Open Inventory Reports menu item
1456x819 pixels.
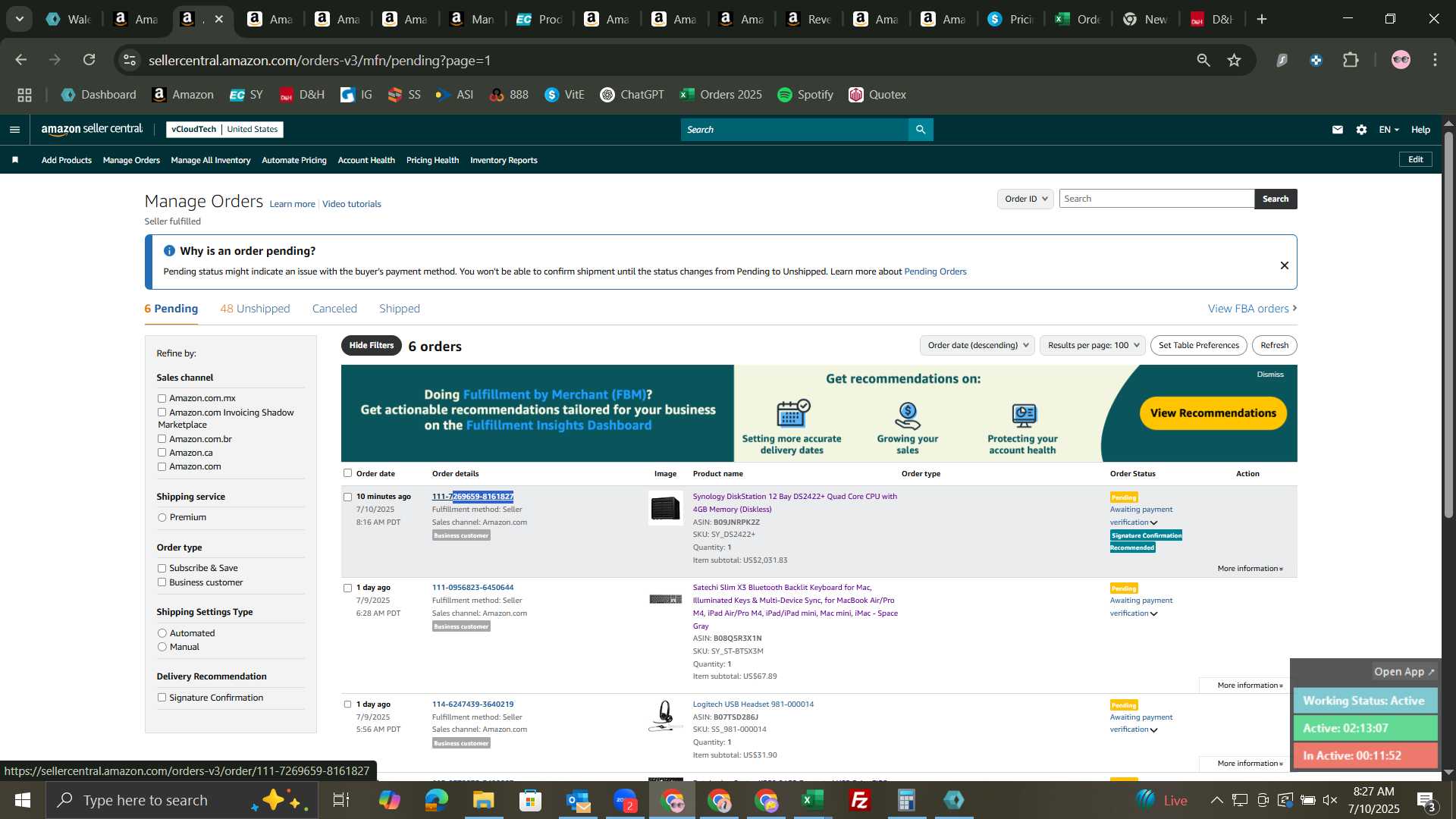(504, 160)
